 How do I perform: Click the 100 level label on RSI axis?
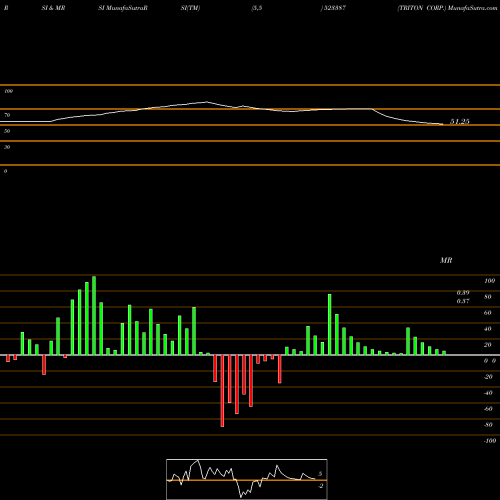pos(8,91)
